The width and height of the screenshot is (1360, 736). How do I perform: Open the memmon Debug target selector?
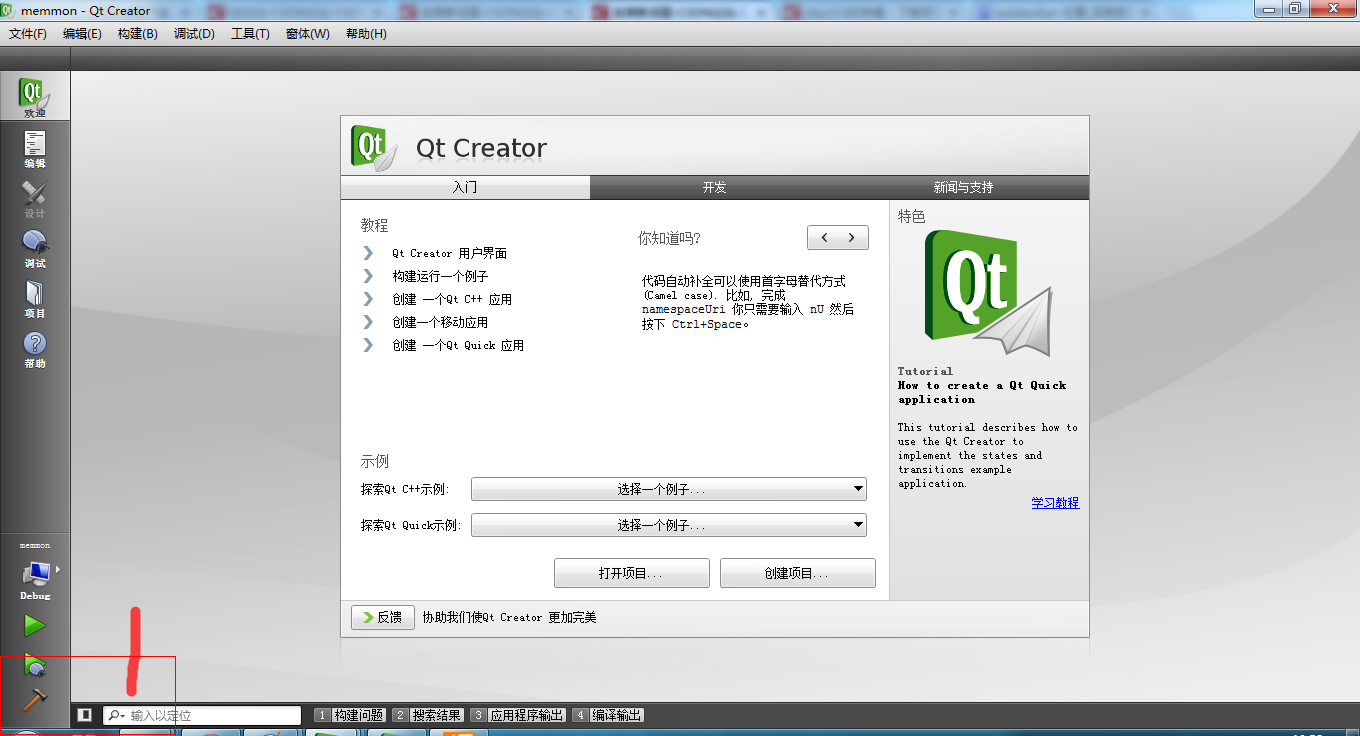[35, 572]
